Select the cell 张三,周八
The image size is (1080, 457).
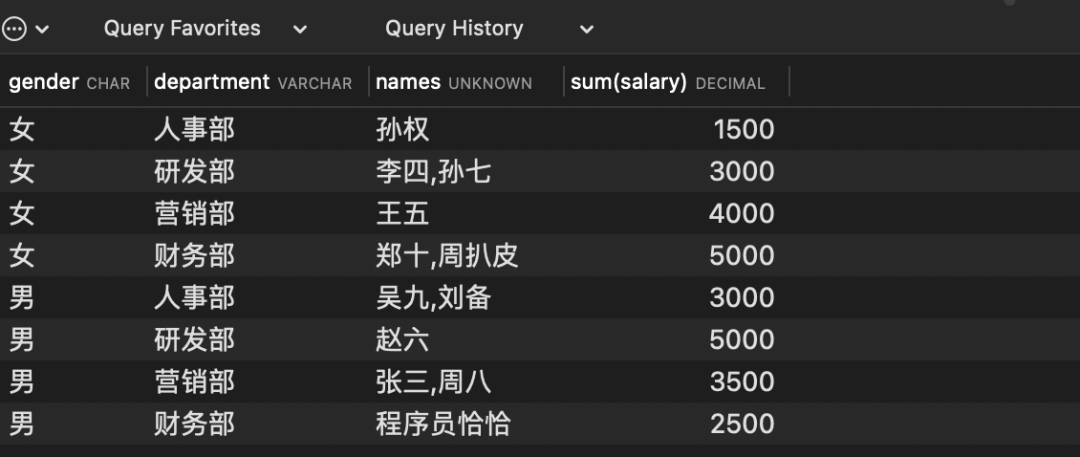point(433,382)
